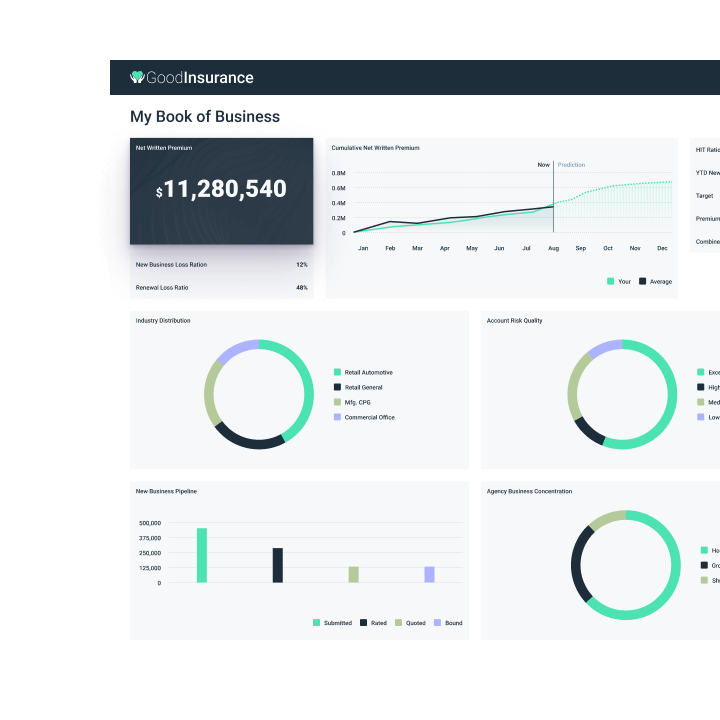Click the $11,280,540 net written premium card

coord(221,191)
